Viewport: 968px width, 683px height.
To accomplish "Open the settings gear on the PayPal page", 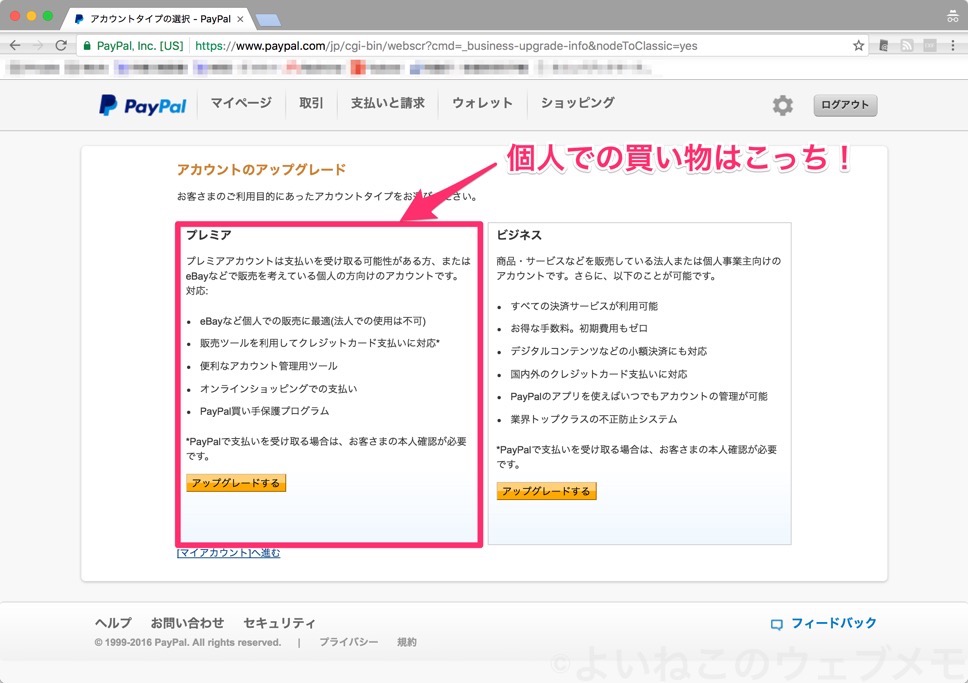I will [x=783, y=104].
